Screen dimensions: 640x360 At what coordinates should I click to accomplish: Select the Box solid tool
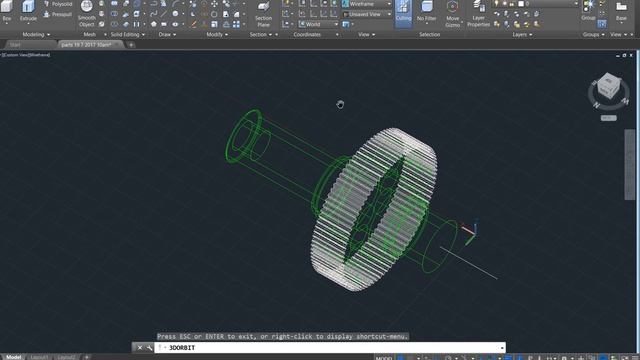pos(7,11)
